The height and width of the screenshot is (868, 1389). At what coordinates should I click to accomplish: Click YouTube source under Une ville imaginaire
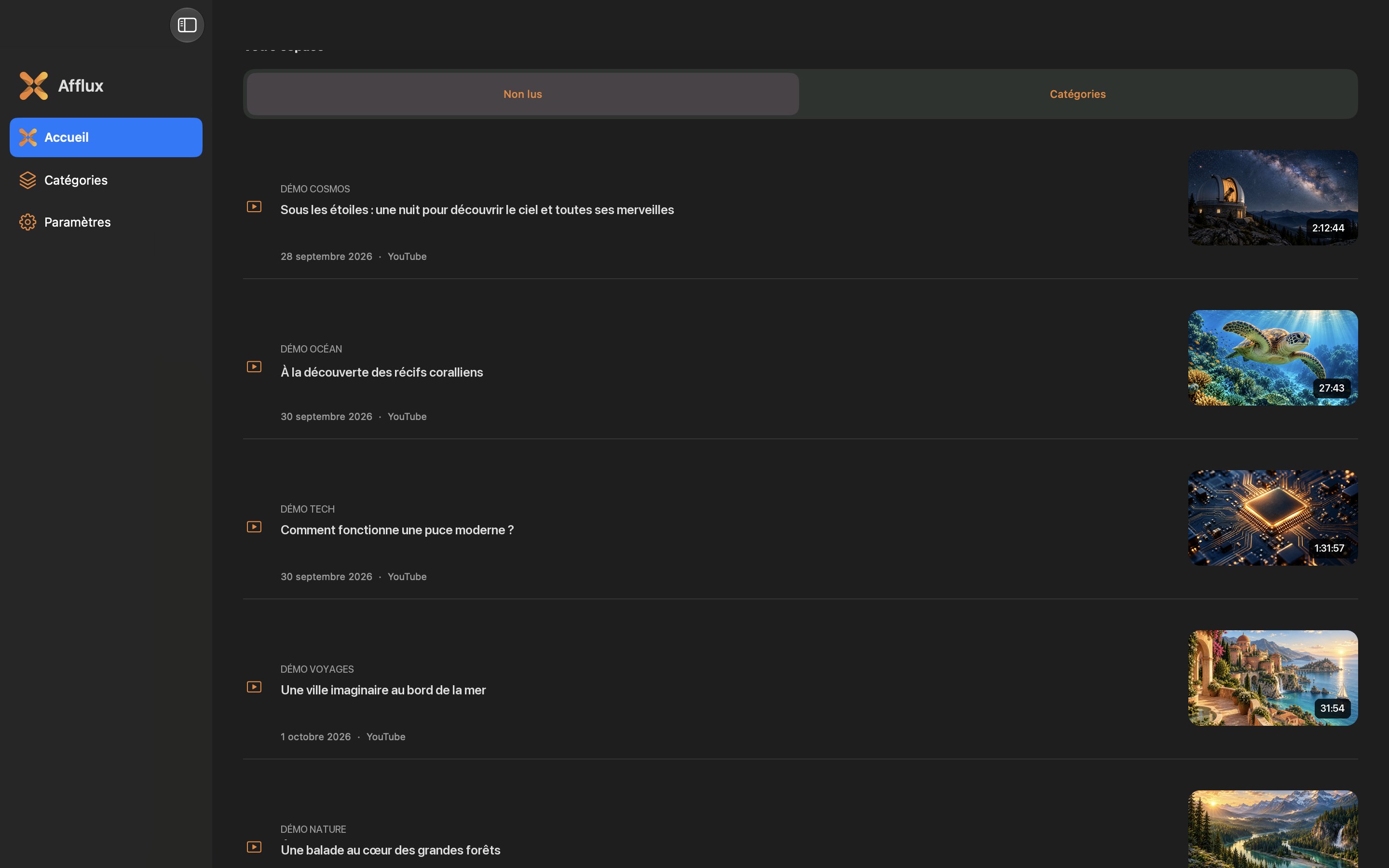point(386,737)
